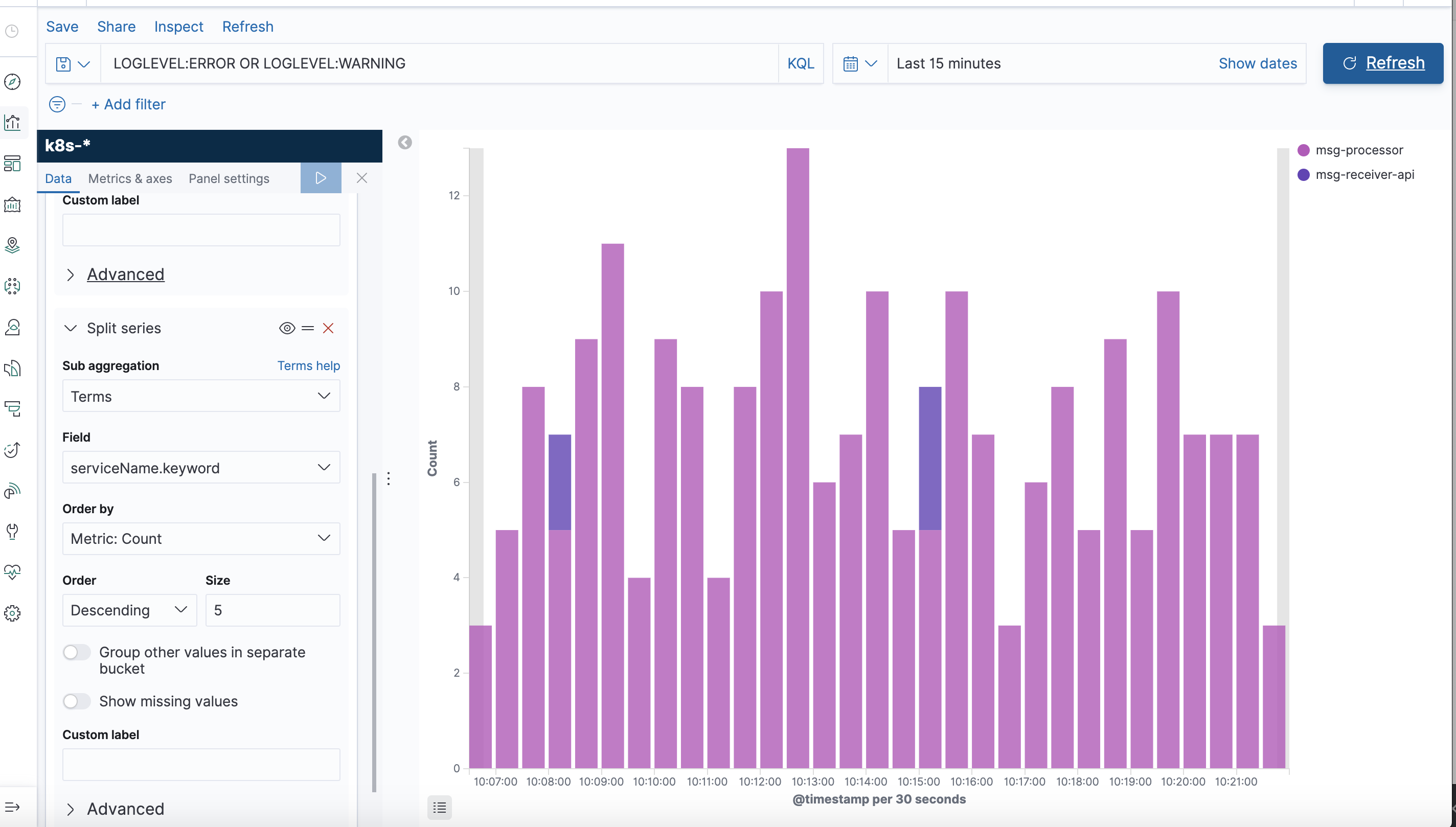This screenshot has width=1456, height=827.
Task: Open Management gear icon in sidebar
Action: coord(12,613)
